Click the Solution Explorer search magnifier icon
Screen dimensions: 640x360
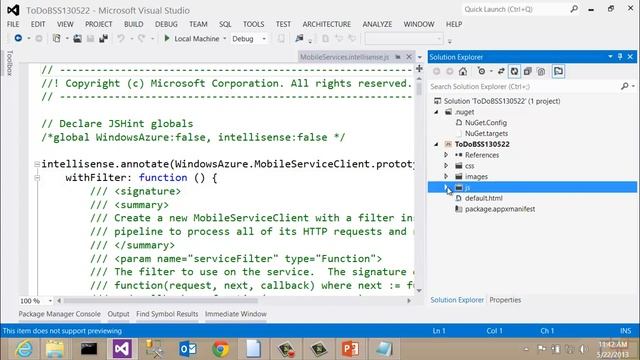pos(624,86)
